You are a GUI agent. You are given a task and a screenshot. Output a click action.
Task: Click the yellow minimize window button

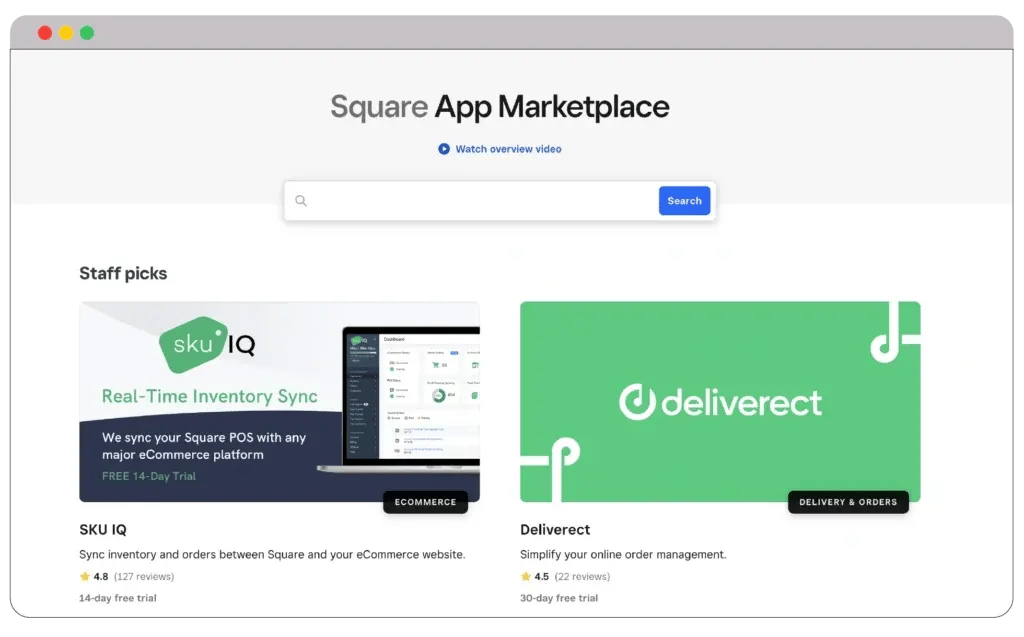pos(66,33)
